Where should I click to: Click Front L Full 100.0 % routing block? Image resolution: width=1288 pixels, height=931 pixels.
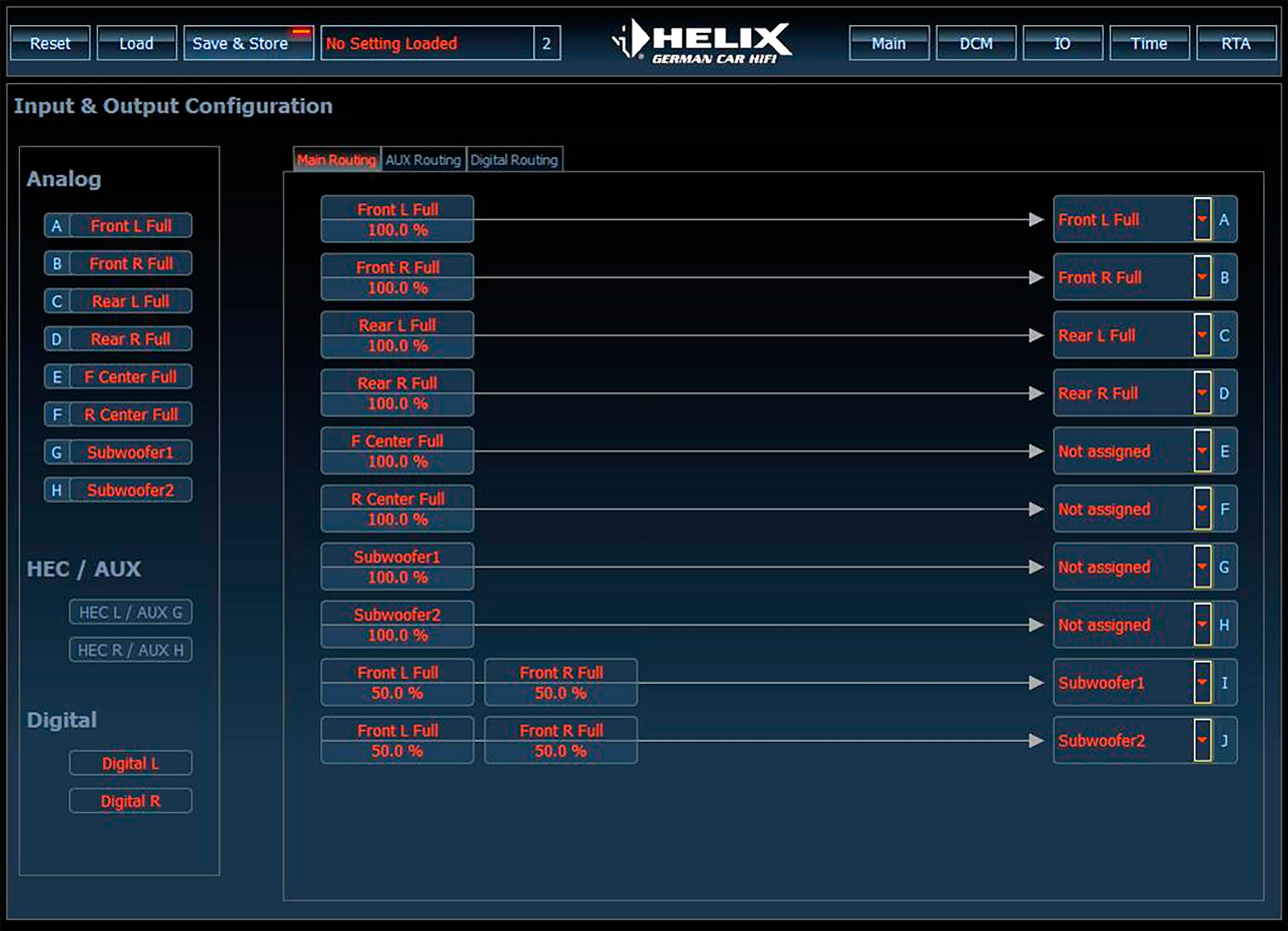398,219
